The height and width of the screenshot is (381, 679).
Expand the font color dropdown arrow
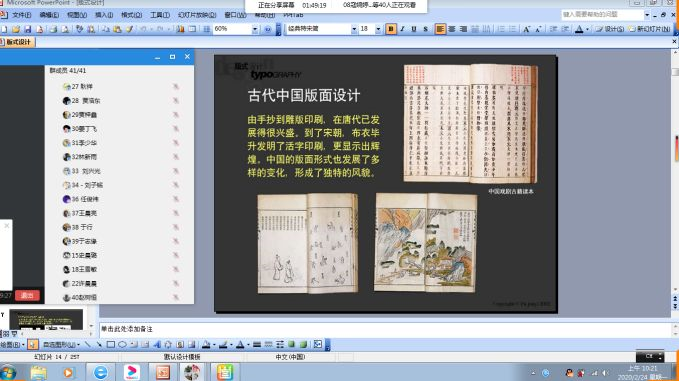point(587,29)
